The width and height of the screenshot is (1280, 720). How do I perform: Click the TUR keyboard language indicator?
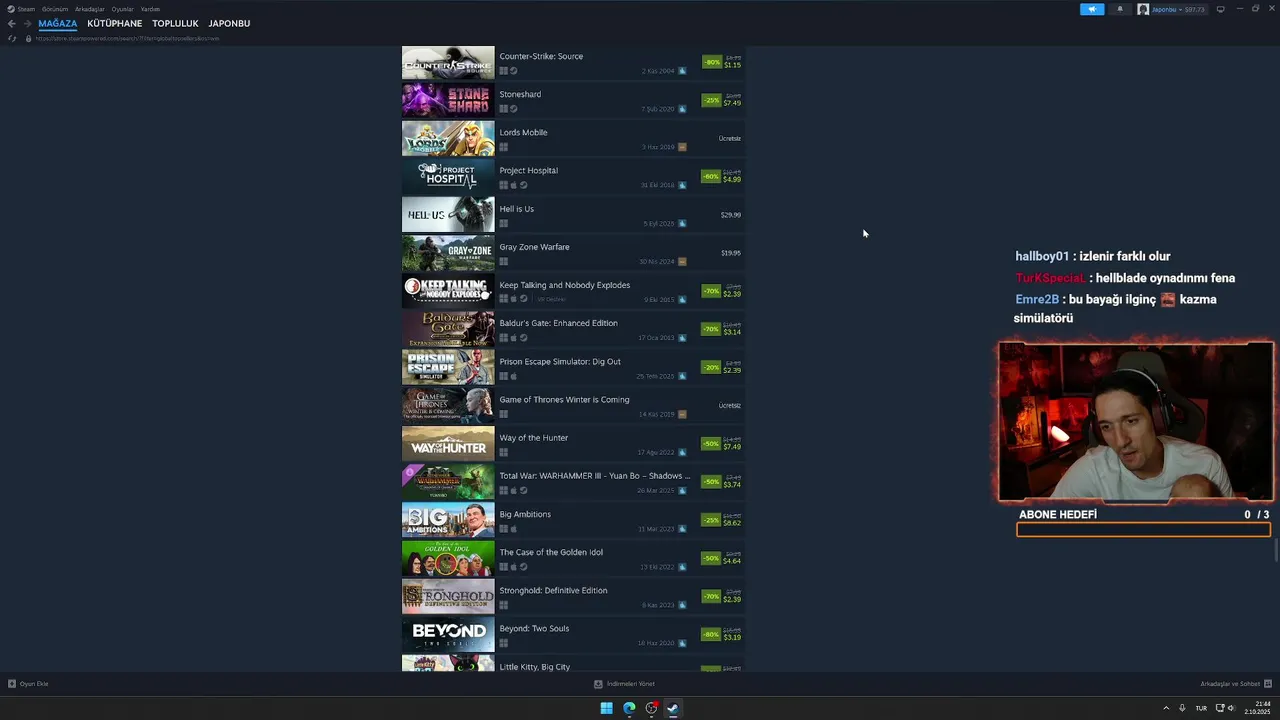click(1201, 708)
